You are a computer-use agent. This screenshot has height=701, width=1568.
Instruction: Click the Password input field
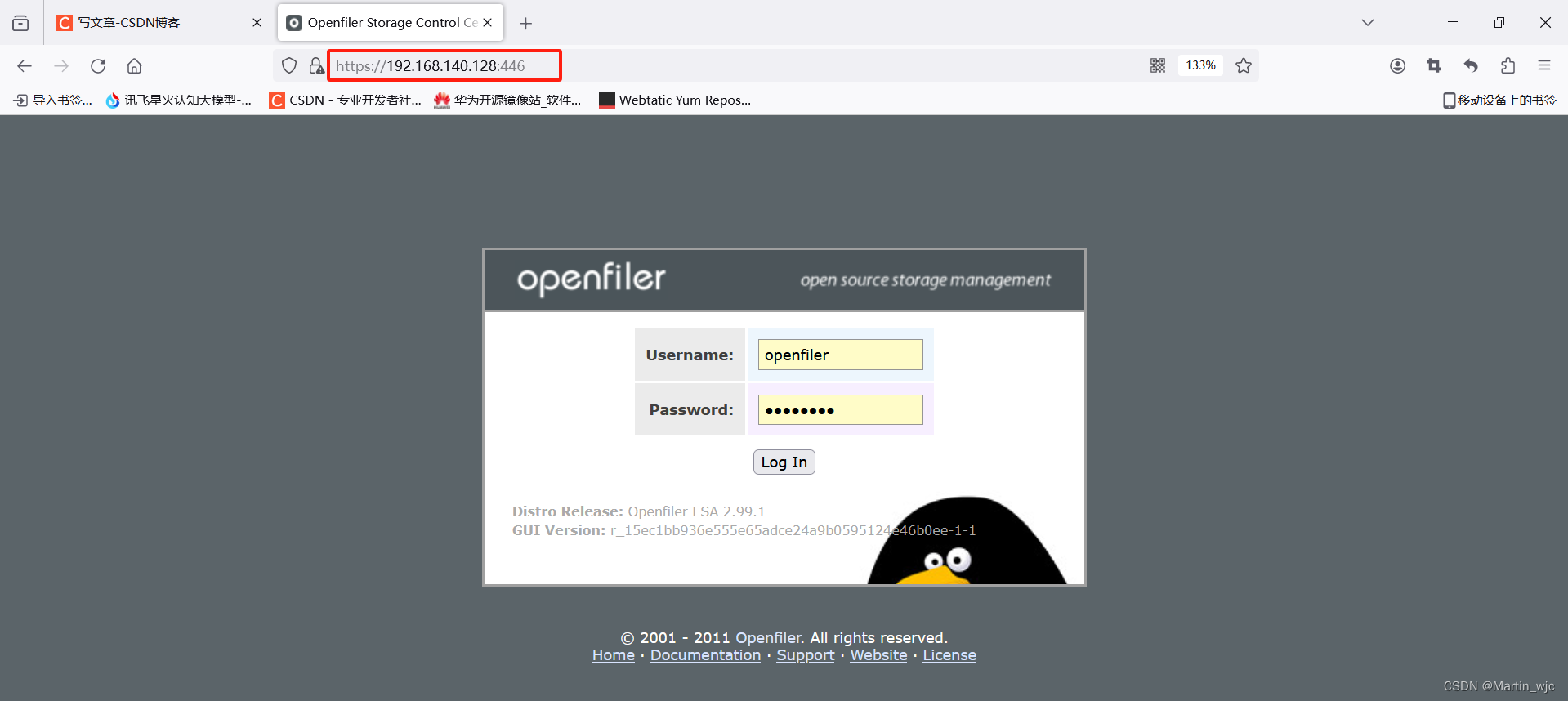point(840,409)
